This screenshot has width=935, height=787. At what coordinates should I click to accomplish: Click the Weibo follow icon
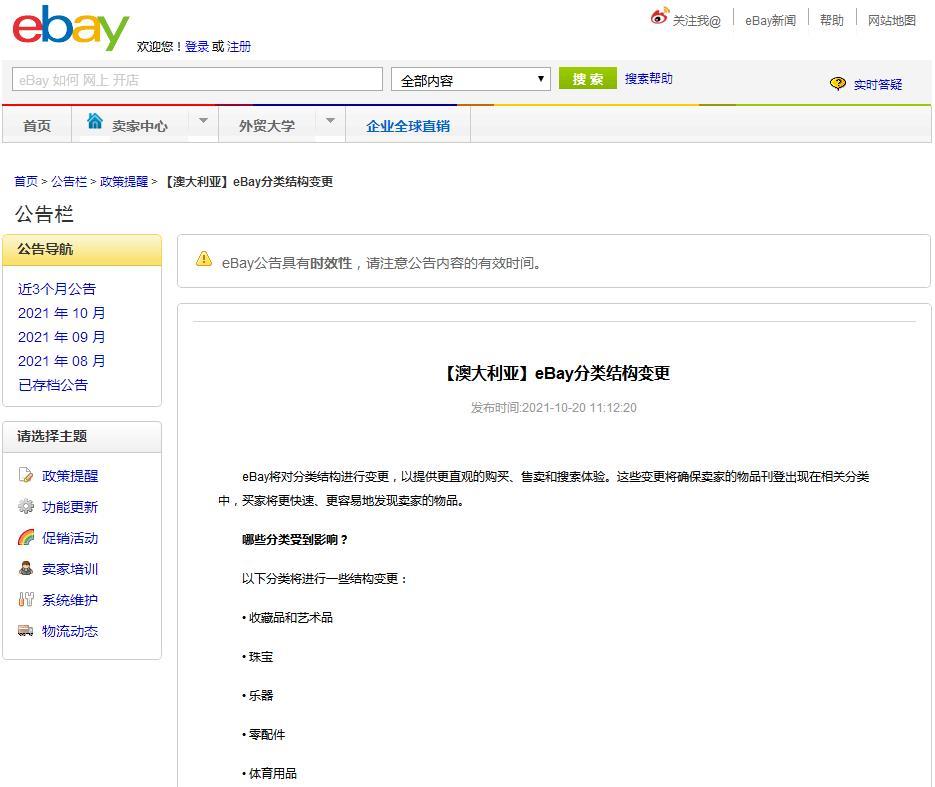click(660, 16)
